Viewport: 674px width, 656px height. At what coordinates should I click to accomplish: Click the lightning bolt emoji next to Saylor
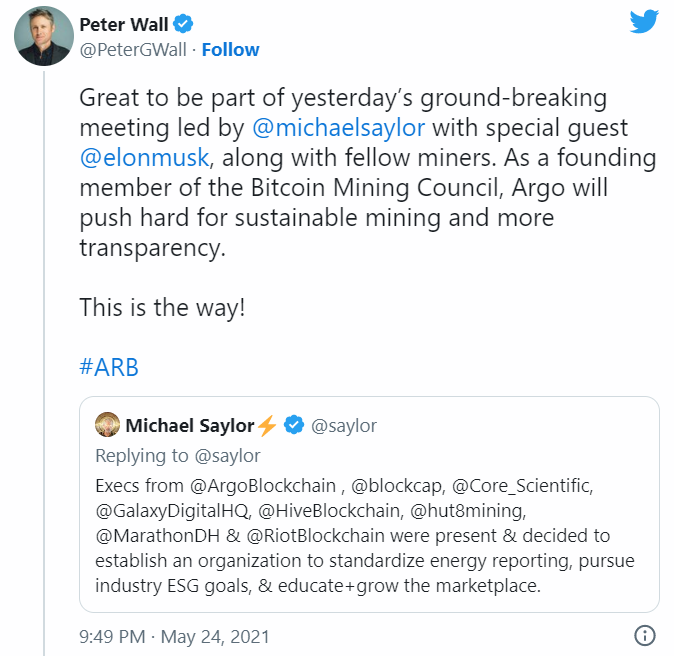coord(267,426)
